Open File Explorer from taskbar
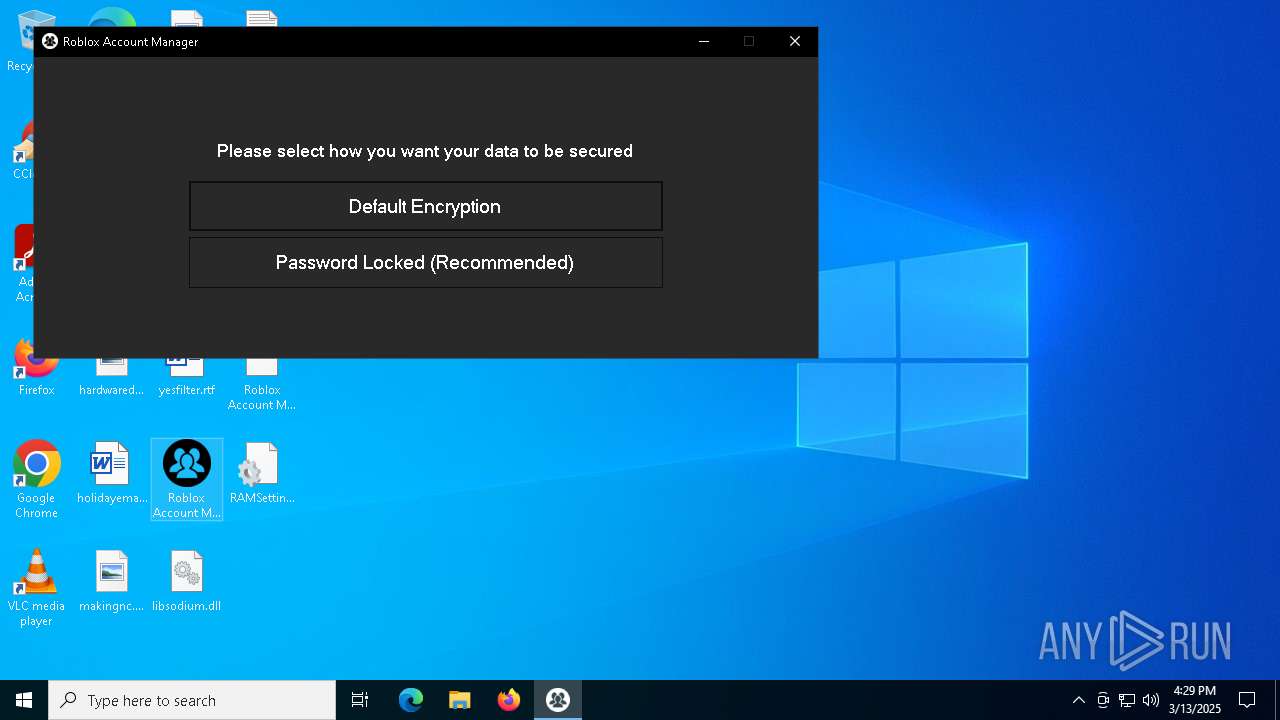The image size is (1280, 720). pos(460,700)
